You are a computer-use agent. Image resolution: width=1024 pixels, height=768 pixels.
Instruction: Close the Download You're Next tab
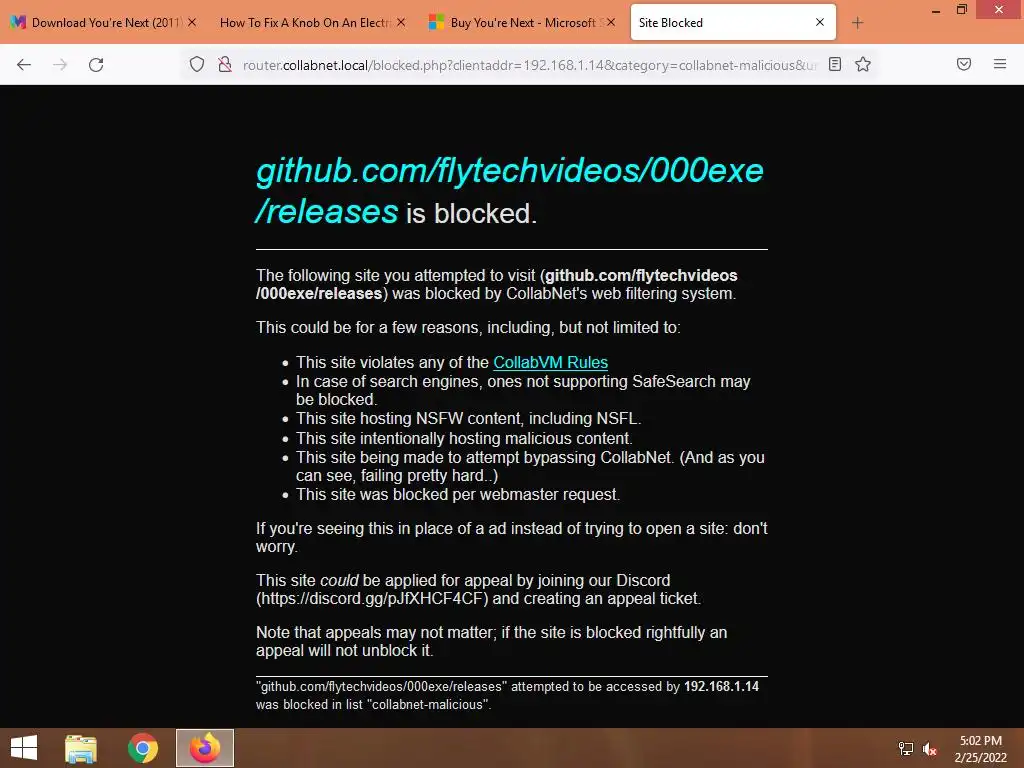(192, 22)
